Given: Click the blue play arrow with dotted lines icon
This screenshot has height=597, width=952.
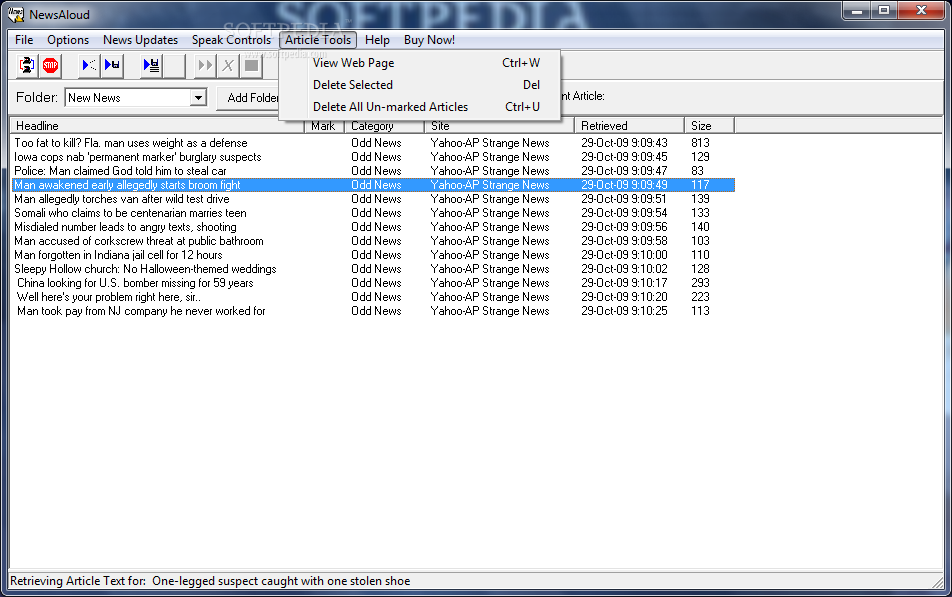Looking at the screenshot, I should (x=89, y=65).
